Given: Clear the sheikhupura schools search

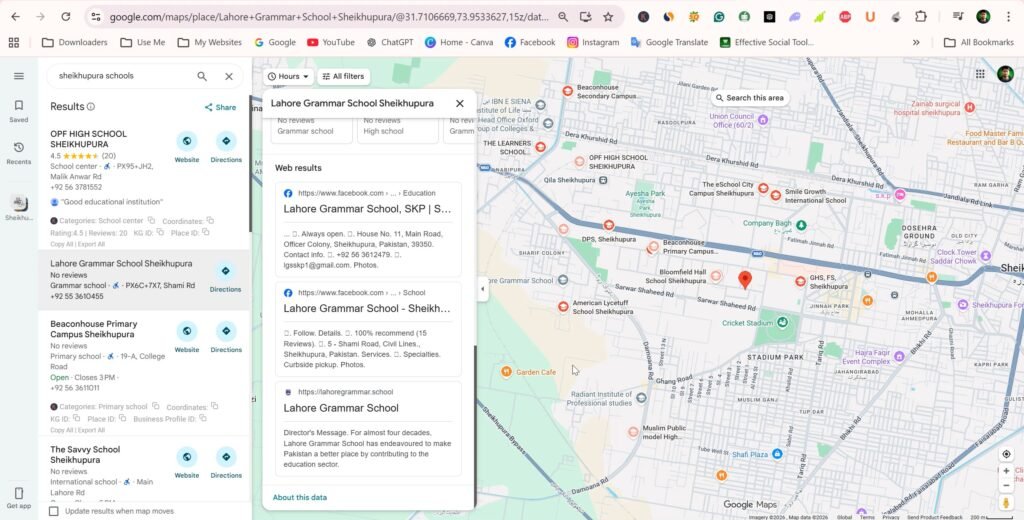Looking at the screenshot, I should pyautogui.click(x=229, y=76).
